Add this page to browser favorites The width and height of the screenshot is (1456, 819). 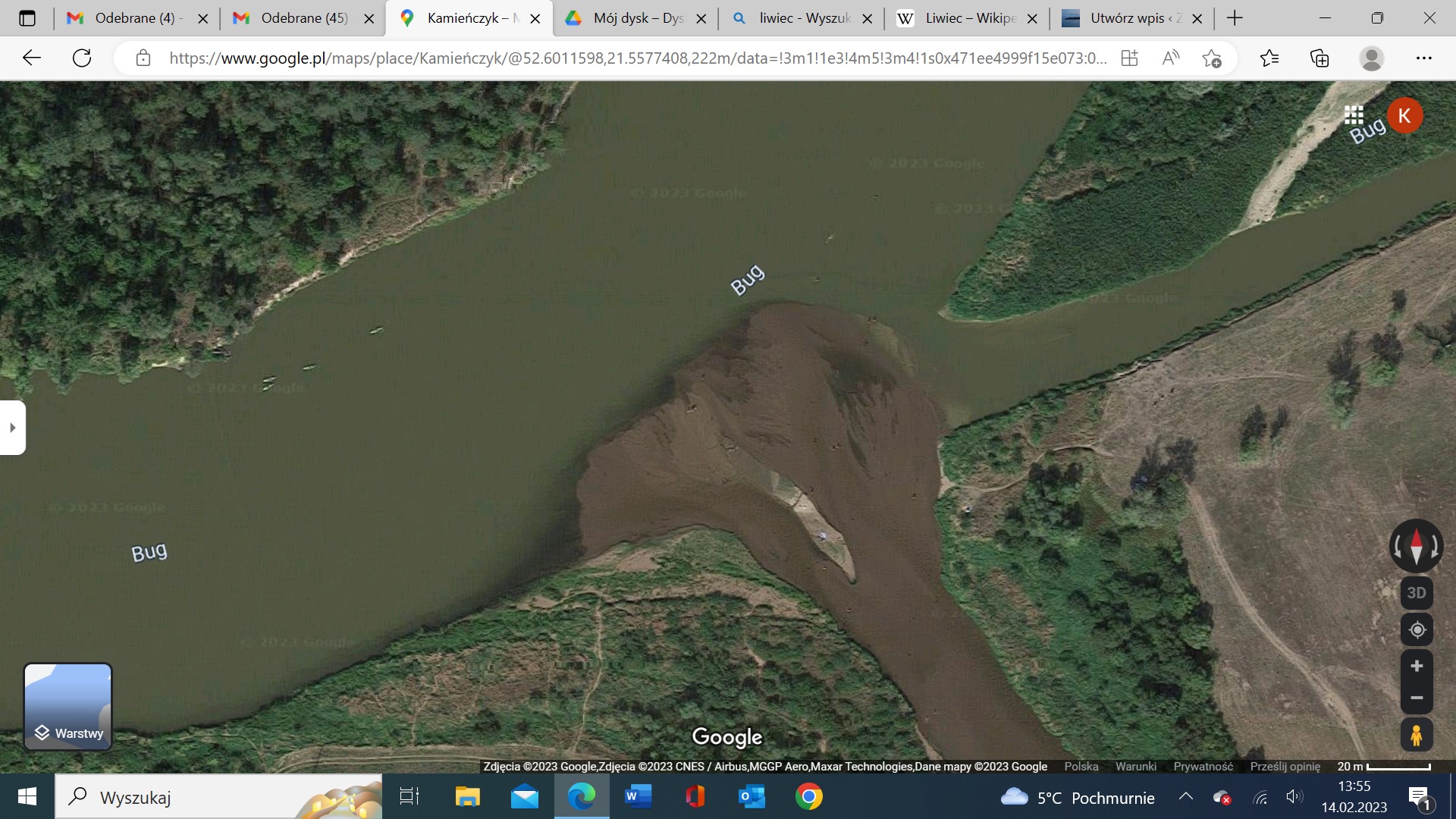click(1212, 58)
